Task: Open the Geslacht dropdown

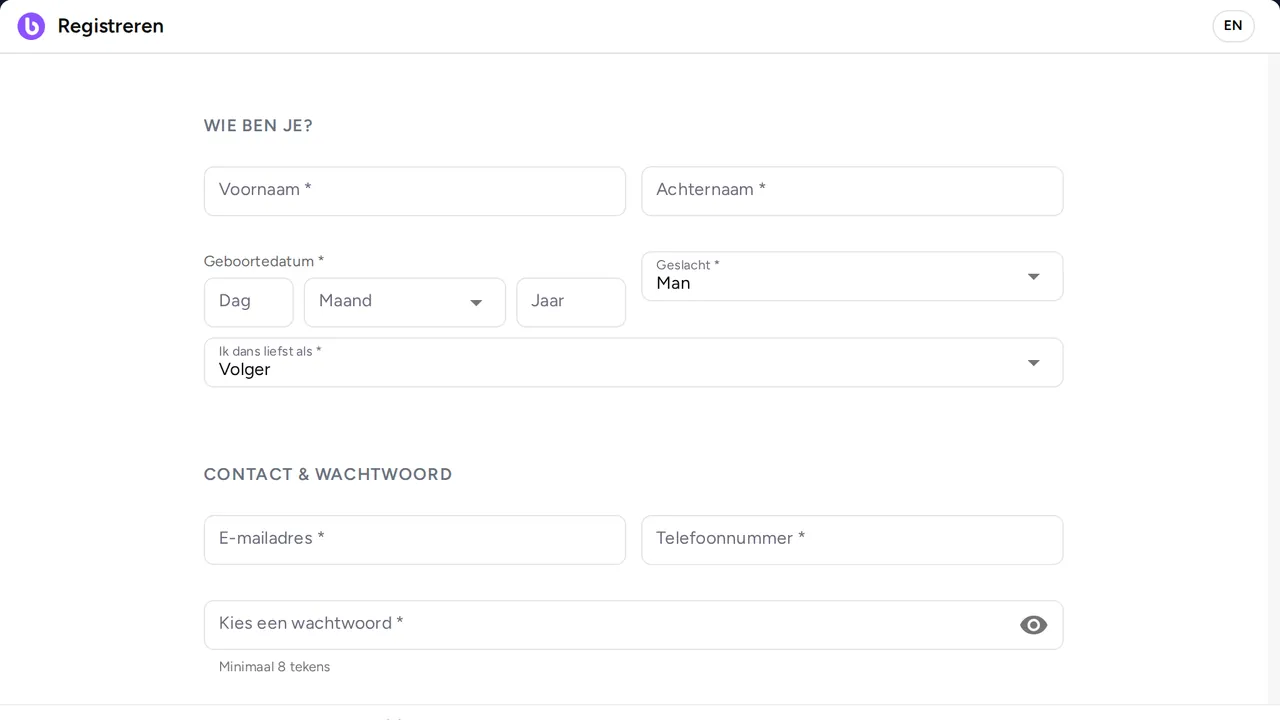Action: click(x=852, y=276)
